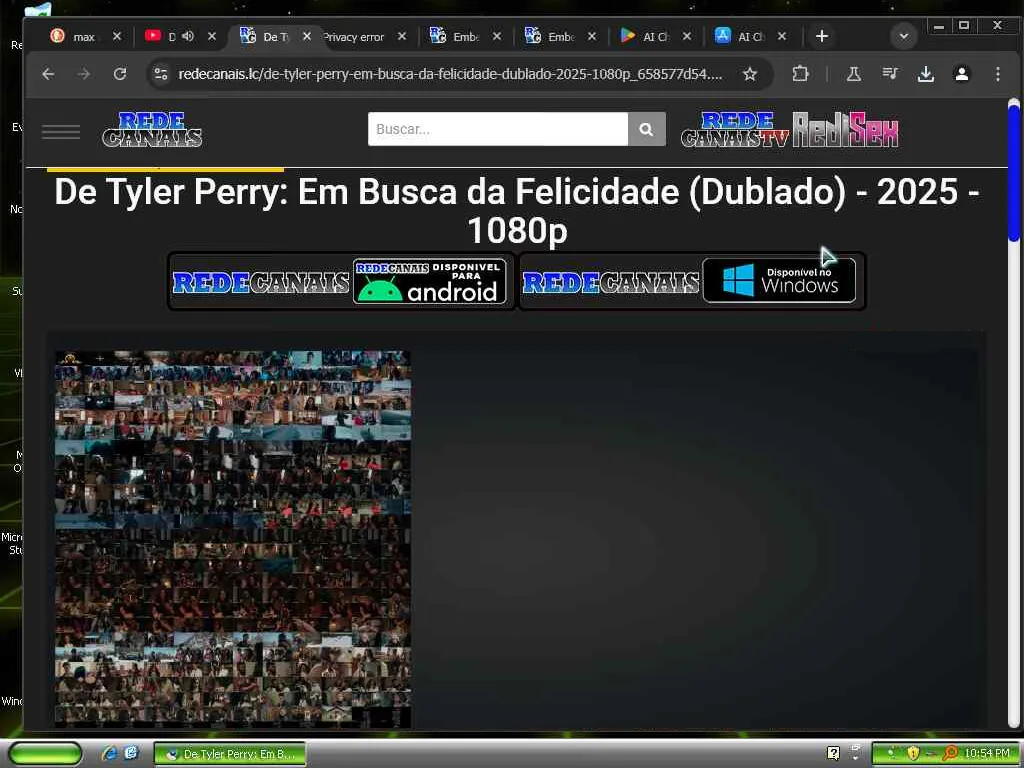Open a new tab with plus button
The width and height of the screenshot is (1024, 768).
(x=822, y=37)
